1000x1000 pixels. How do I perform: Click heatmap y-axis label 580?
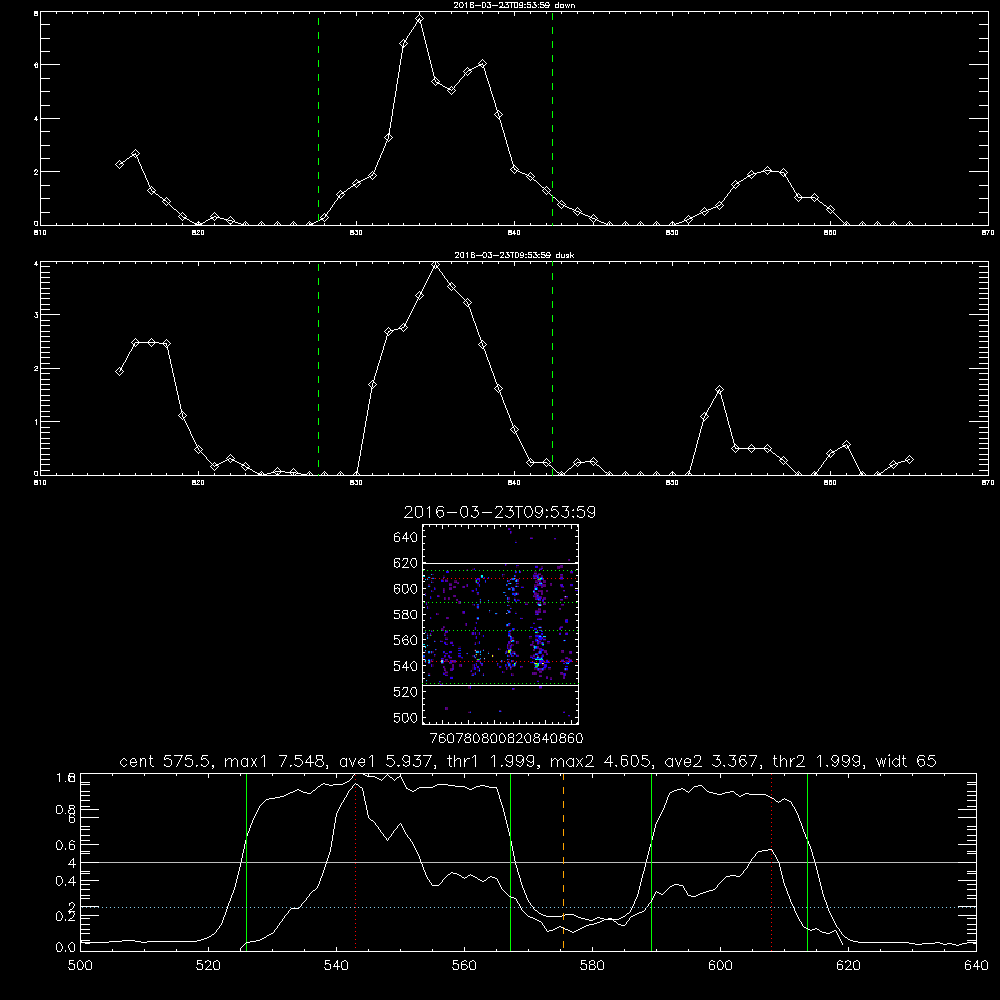pyautogui.click(x=406, y=615)
